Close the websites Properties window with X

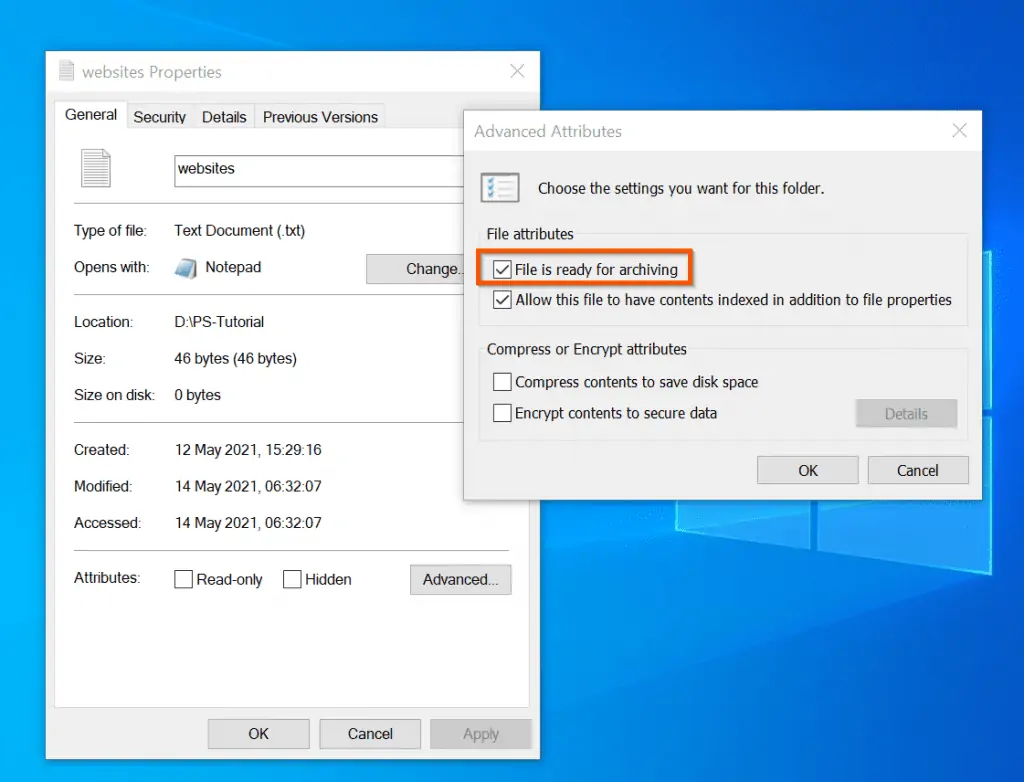tap(517, 71)
